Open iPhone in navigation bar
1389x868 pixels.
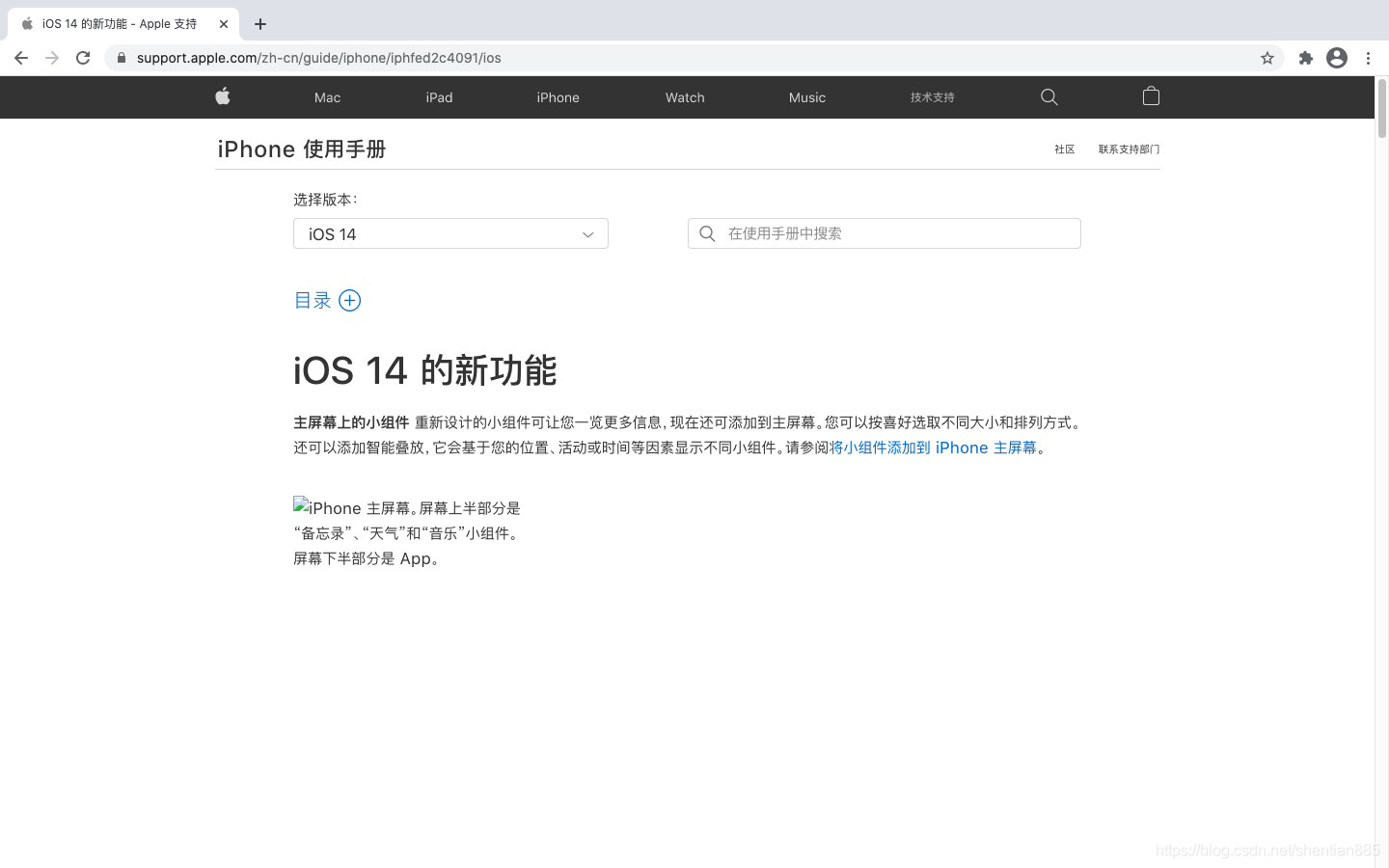[558, 97]
